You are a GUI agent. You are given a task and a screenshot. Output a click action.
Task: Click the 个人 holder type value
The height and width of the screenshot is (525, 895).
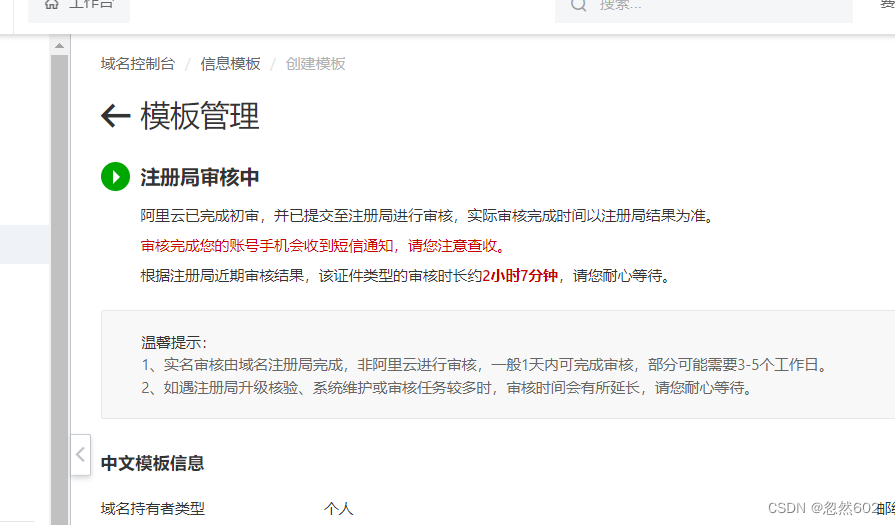coord(338,508)
